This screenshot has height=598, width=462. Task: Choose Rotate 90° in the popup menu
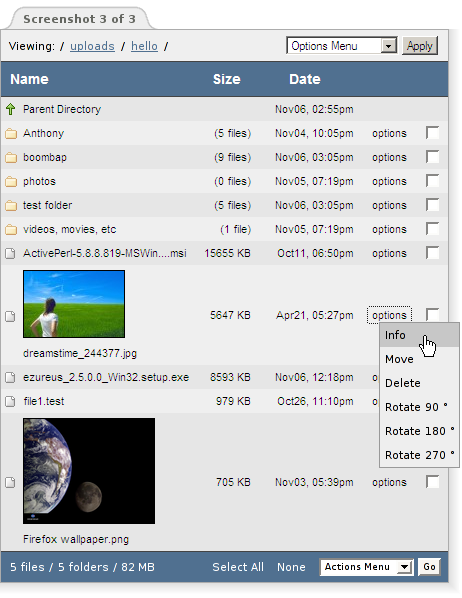click(x=419, y=407)
